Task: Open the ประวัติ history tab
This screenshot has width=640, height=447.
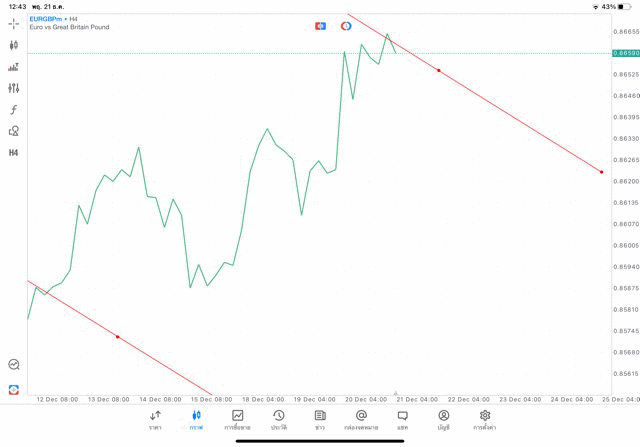Action: [x=279, y=420]
